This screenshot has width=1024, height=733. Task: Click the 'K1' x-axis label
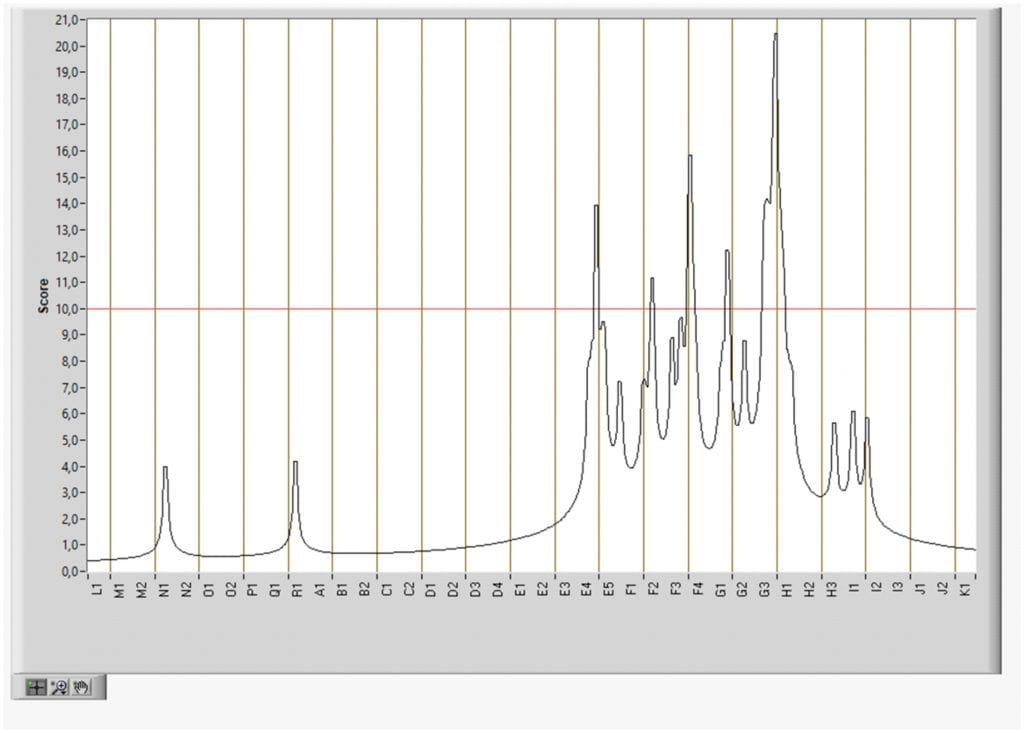click(x=965, y=589)
